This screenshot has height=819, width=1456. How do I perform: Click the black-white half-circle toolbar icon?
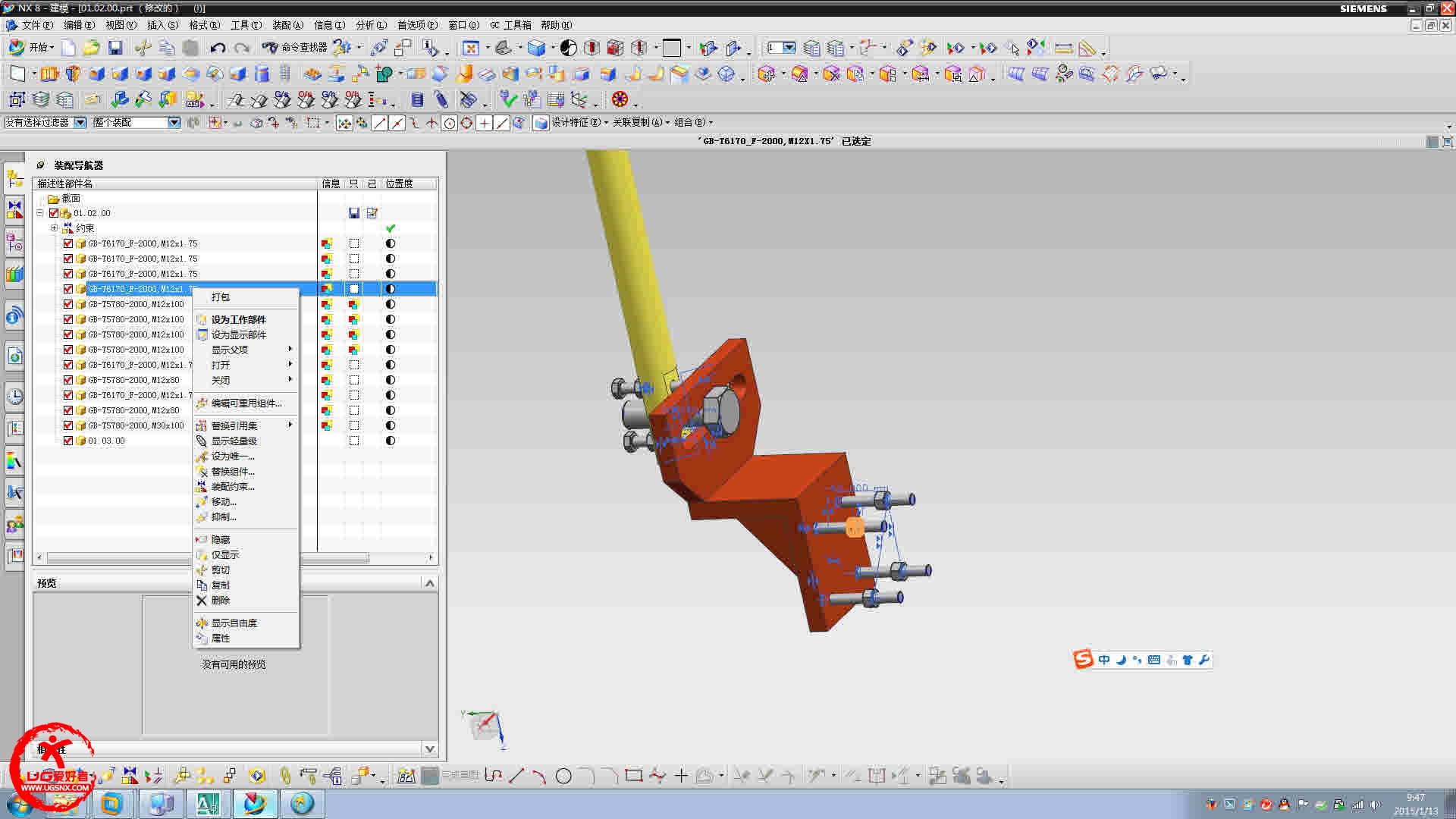point(569,48)
